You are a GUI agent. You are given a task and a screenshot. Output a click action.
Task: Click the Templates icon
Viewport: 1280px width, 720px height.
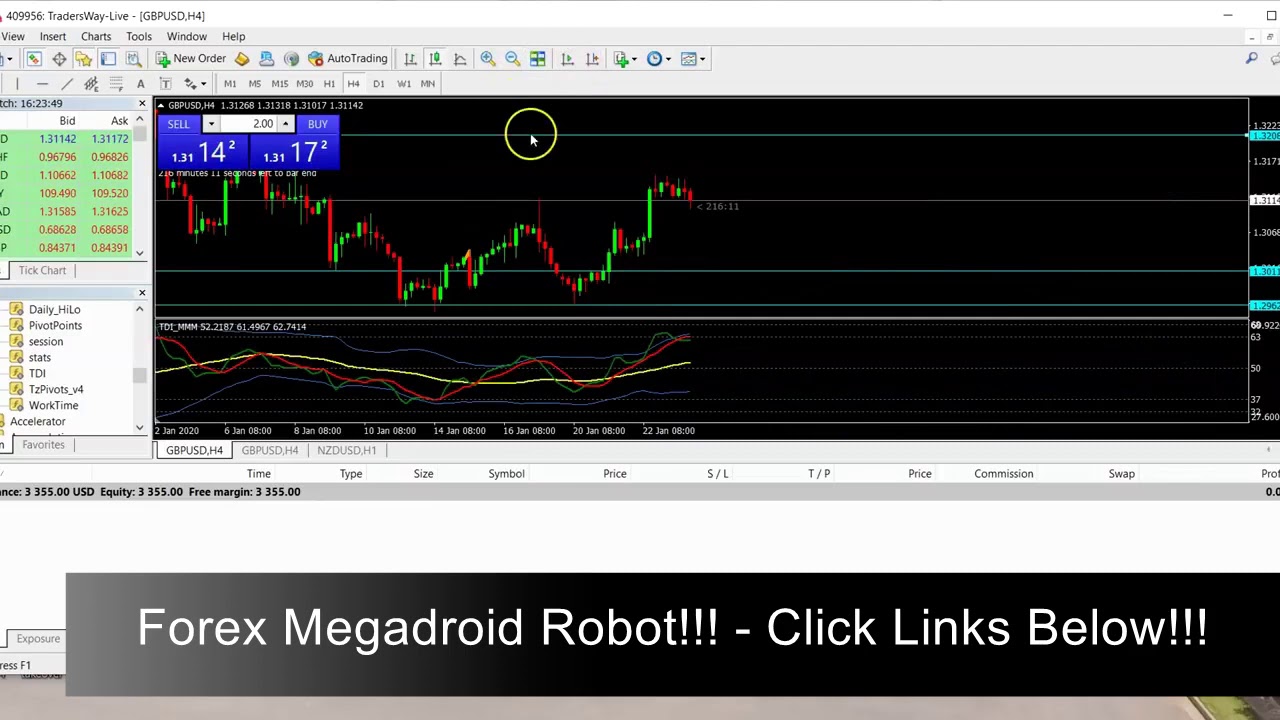689,59
